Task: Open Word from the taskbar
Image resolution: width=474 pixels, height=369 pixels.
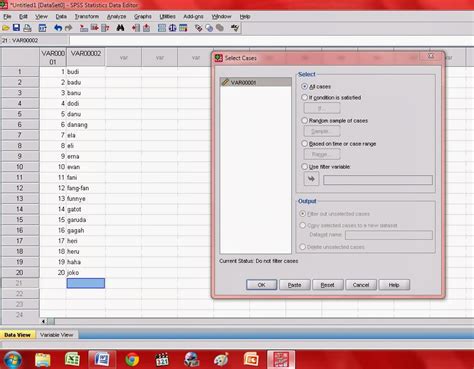Action: (x=102, y=360)
